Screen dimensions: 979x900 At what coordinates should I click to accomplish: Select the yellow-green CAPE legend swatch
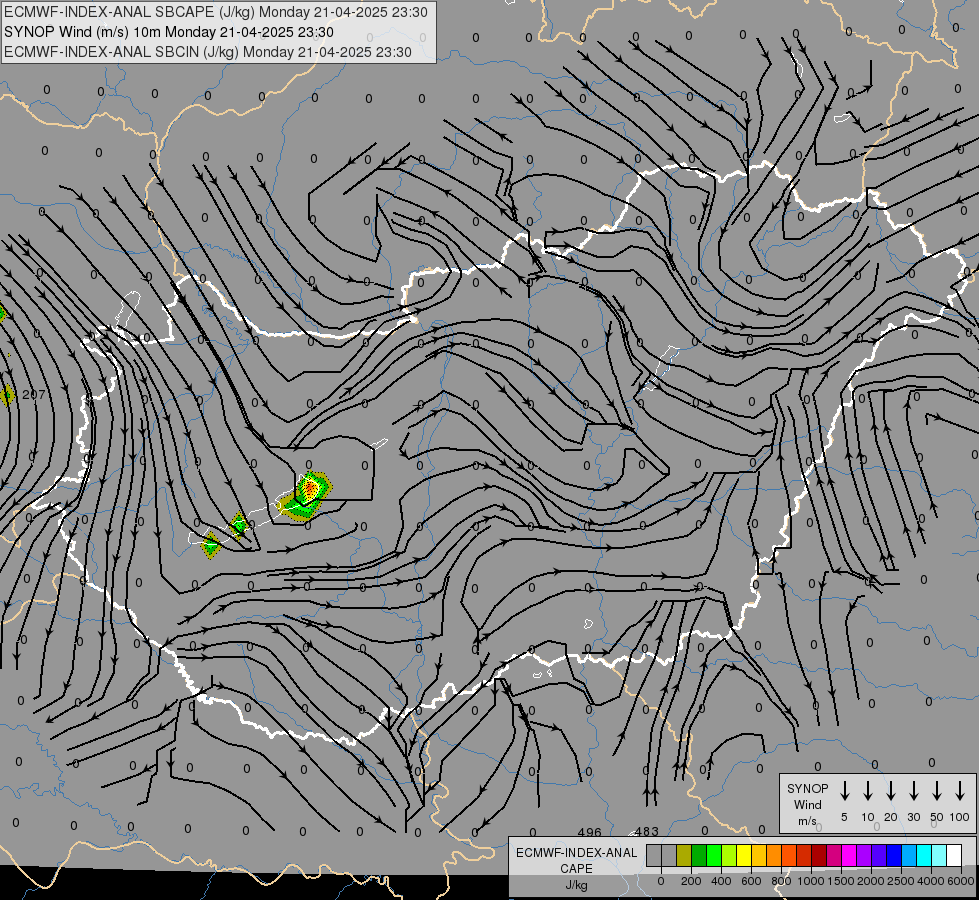coord(729,856)
